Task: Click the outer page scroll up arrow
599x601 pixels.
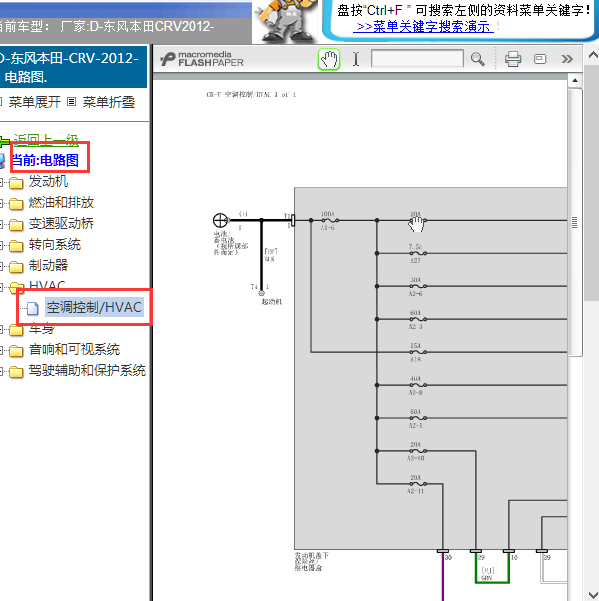Action: 593,56
